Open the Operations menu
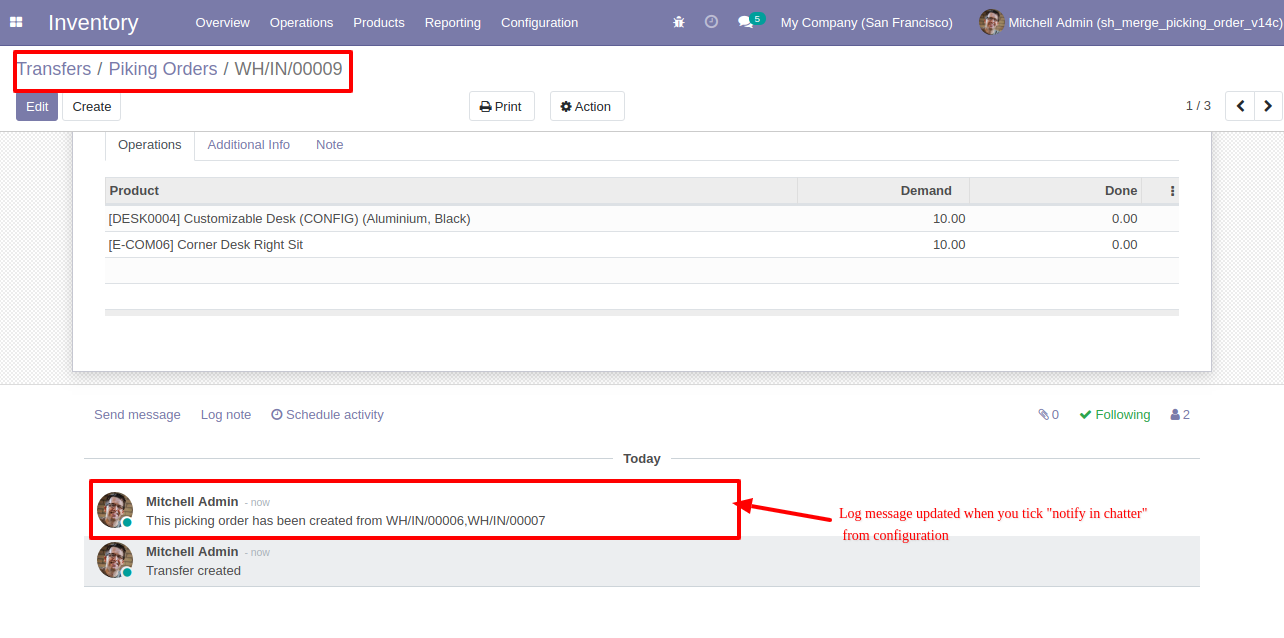 pyautogui.click(x=301, y=22)
